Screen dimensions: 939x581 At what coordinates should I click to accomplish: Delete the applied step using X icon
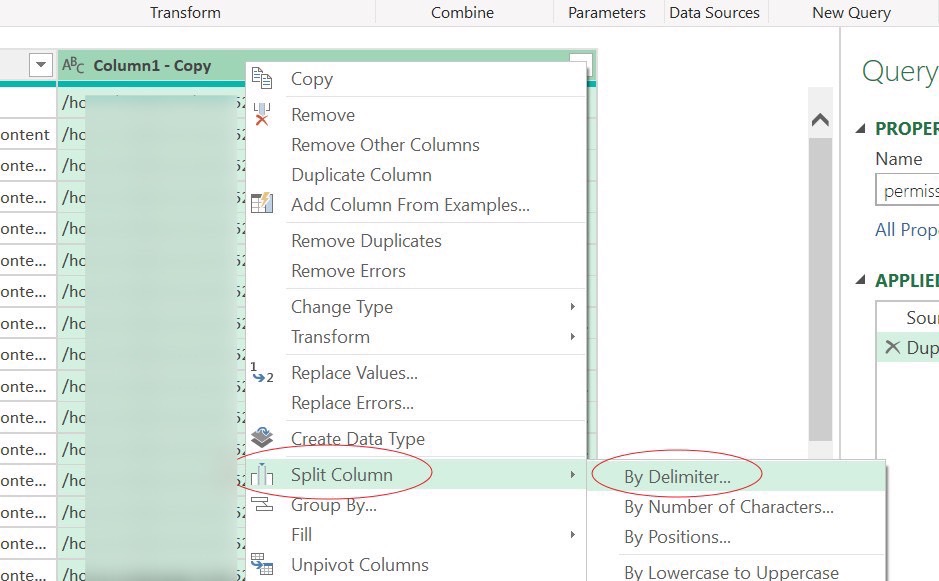click(x=892, y=347)
